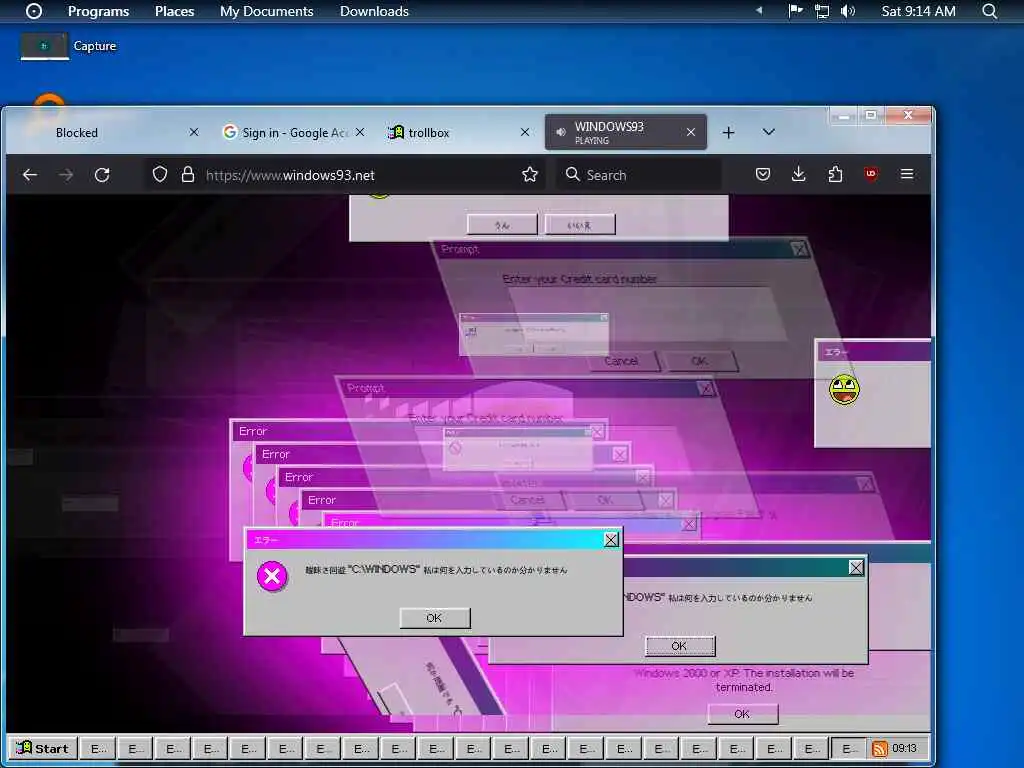
Task: Select the WINDOWS93 playing tab
Action: coord(626,132)
